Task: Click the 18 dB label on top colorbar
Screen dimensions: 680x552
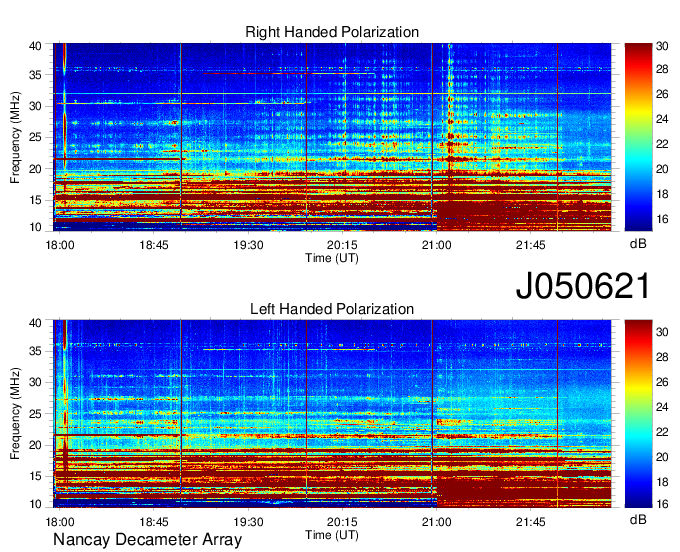Action: click(x=662, y=194)
